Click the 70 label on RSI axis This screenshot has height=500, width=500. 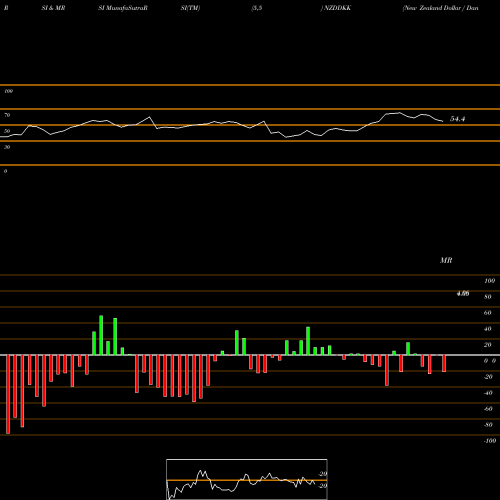pos(7,115)
